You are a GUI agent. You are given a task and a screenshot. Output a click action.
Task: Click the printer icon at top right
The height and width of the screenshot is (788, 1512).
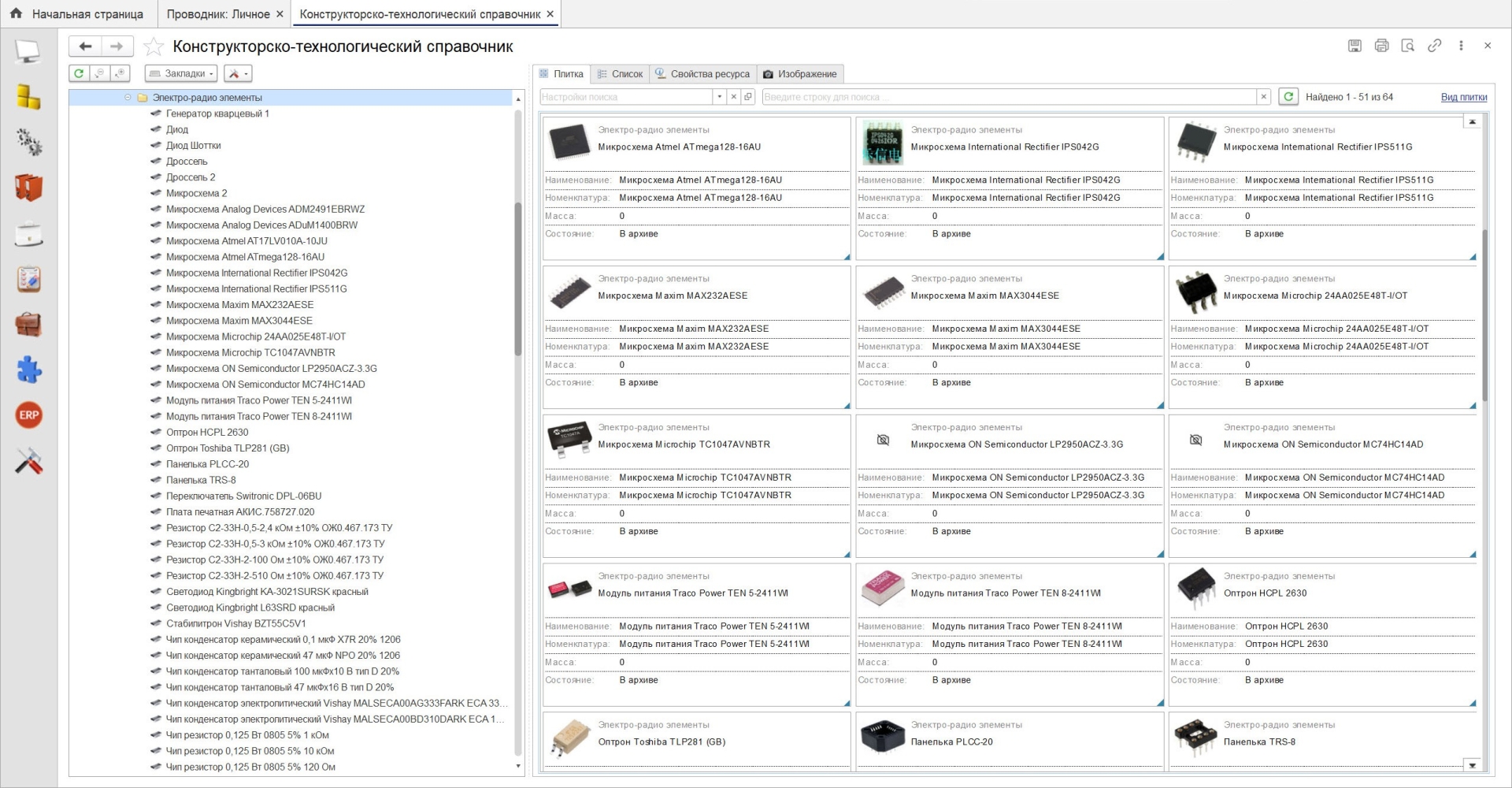coord(1381,46)
